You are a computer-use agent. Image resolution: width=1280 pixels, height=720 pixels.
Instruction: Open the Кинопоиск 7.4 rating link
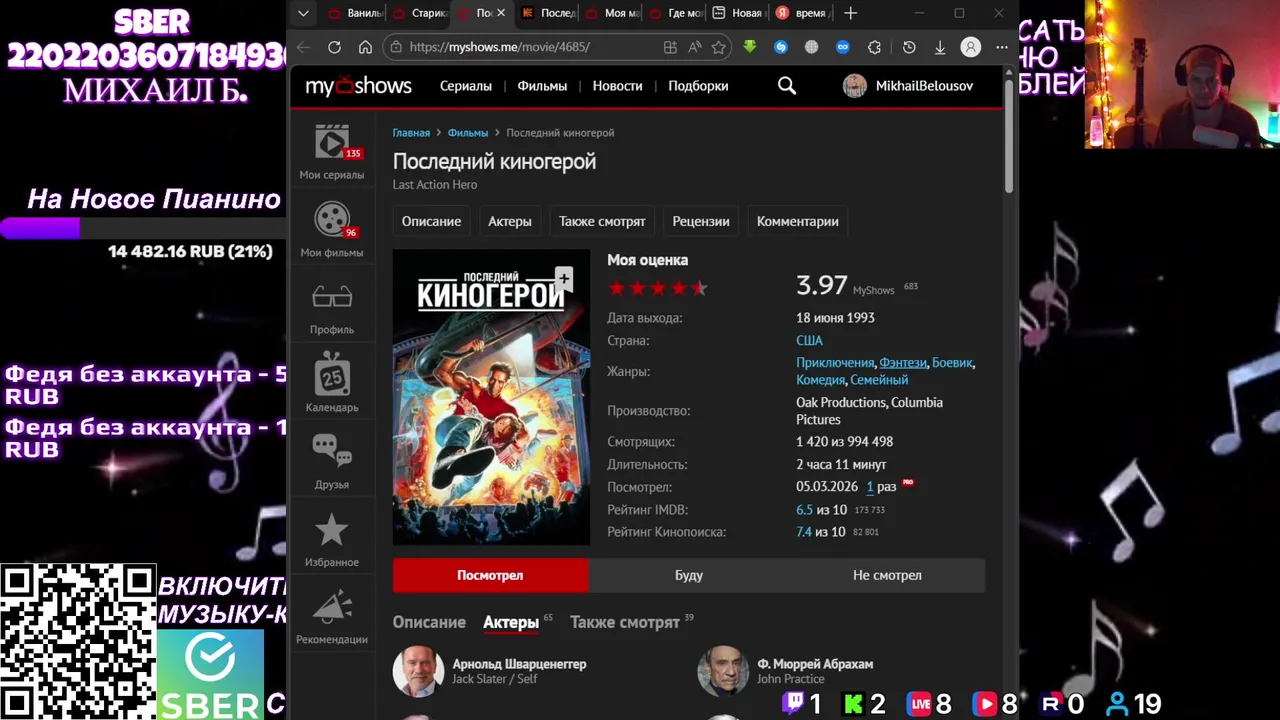click(x=804, y=532)
